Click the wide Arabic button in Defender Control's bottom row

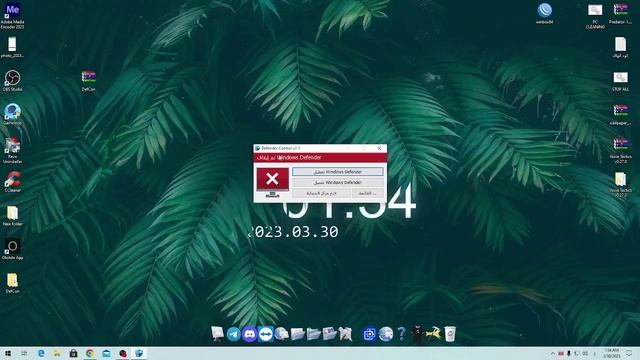point(321,193)
